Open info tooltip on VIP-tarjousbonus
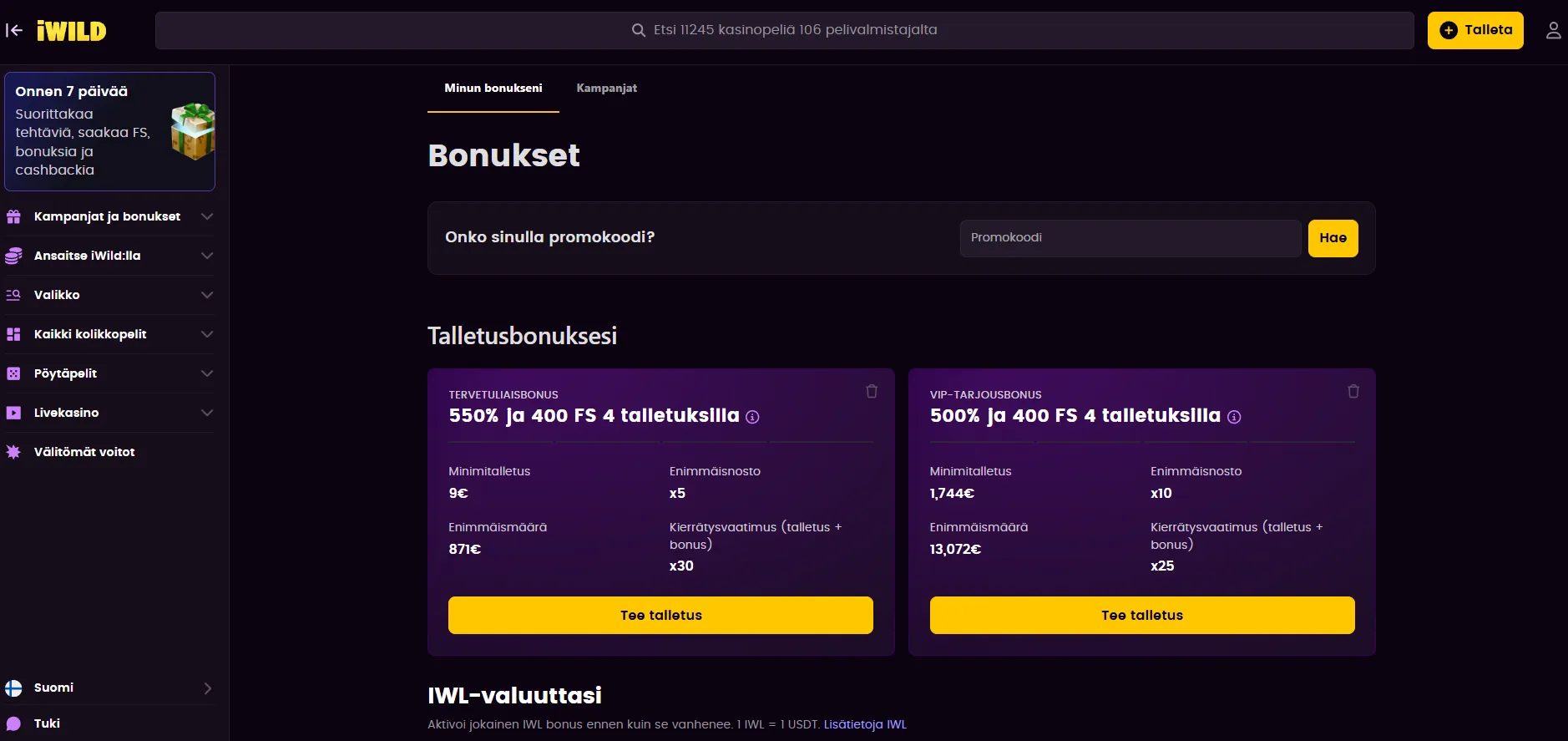This screenshot has width=1568, height=741. click(1235, 417)
